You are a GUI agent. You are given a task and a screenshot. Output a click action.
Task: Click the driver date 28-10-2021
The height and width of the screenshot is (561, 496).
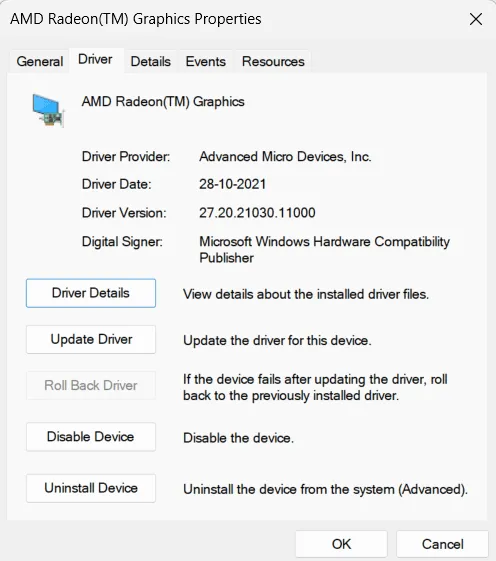(x=233, y=184)
